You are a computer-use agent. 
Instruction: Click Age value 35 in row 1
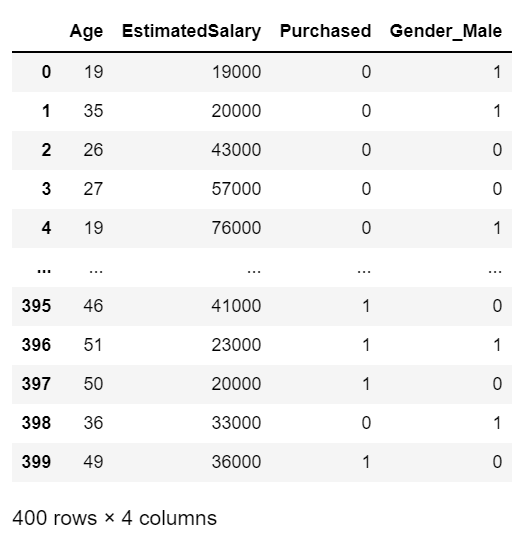pyautogui.click(x=93, y=111)
